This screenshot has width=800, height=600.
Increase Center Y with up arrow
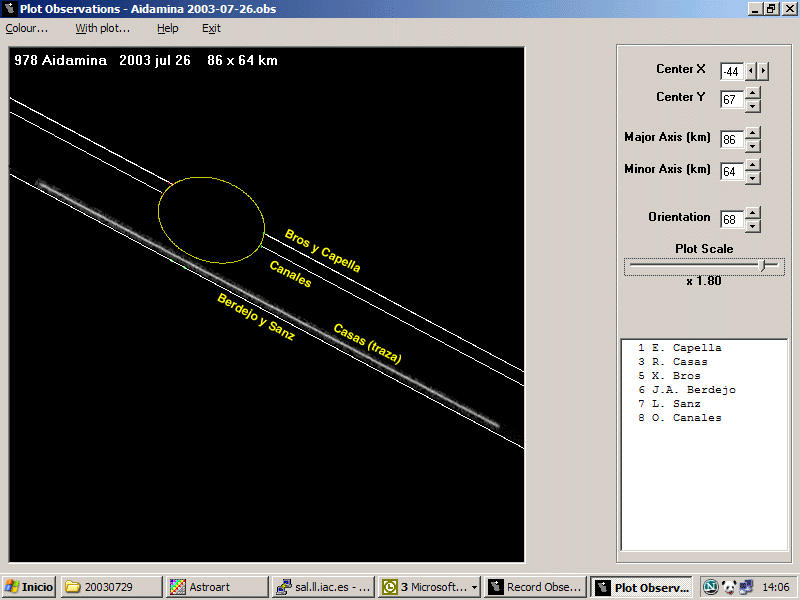[x=753, y=93]
